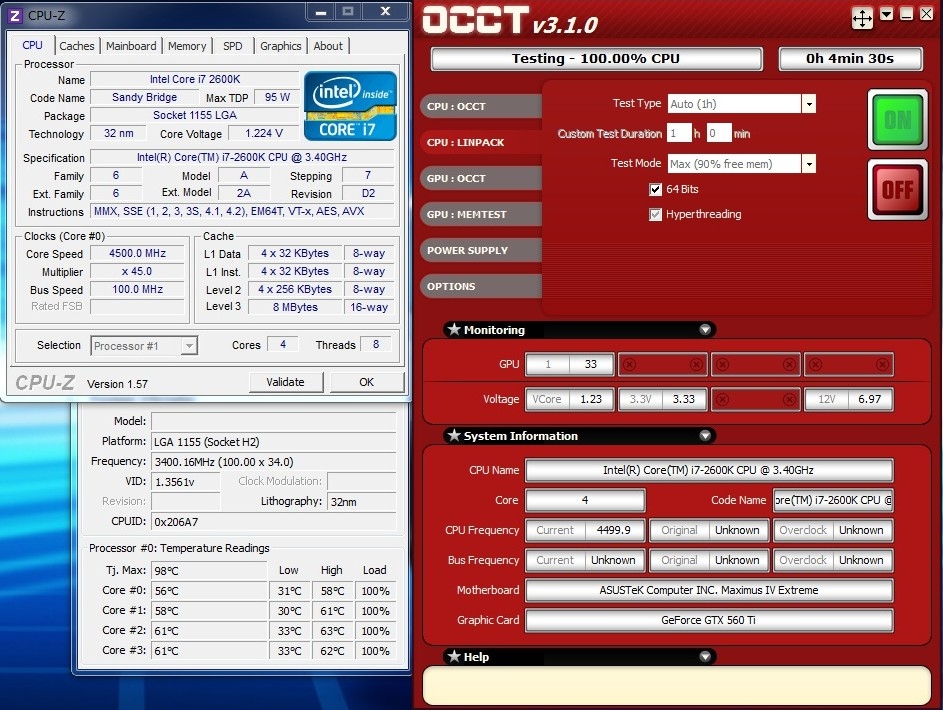The height and width of the screenshot is (710, 943).
Task: Click the star icon beside Monitoring
Action: coord(454,329)
